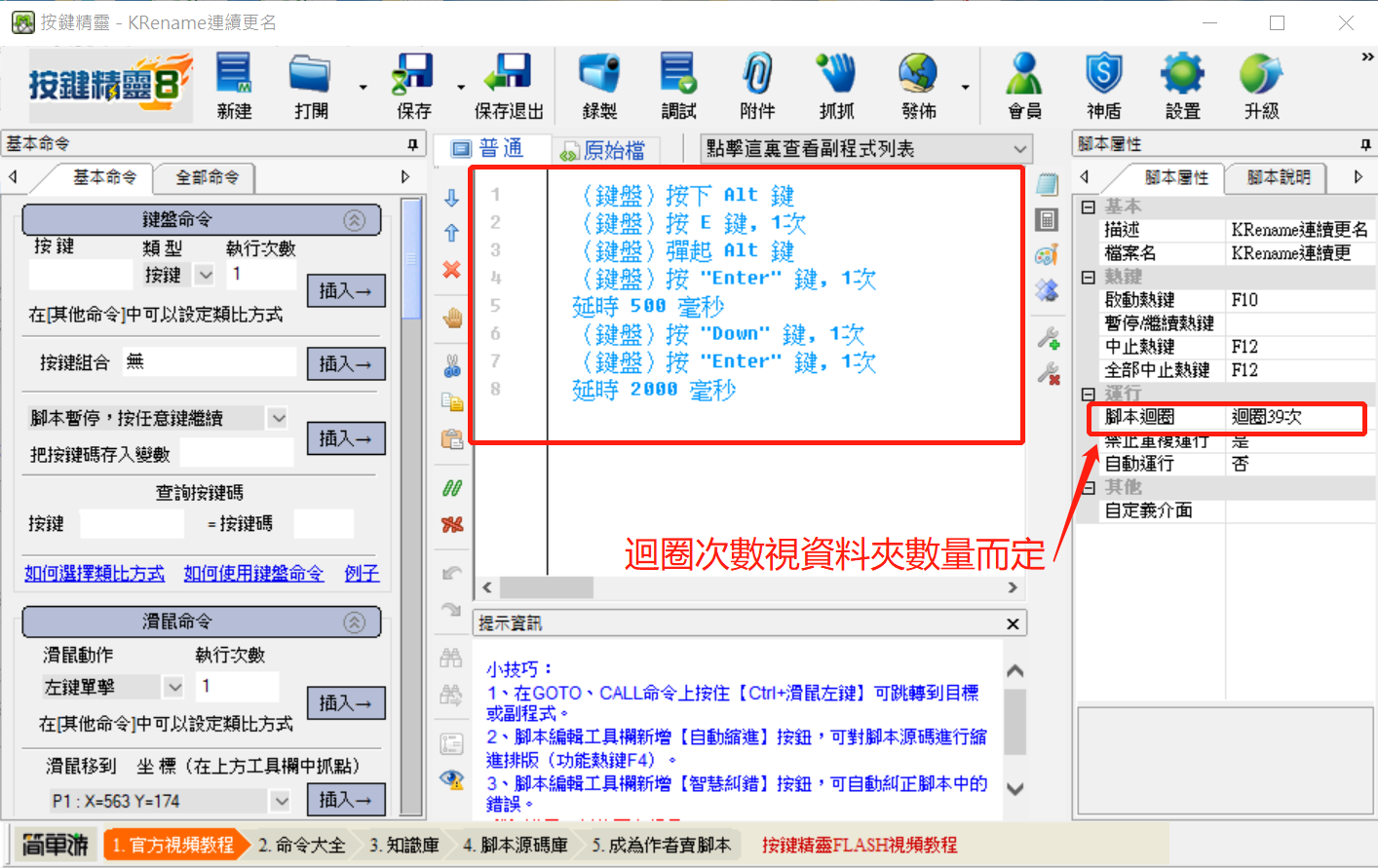Collapse the 鍵盤命令 section
1378x868 pixels.
click(355, 220)
